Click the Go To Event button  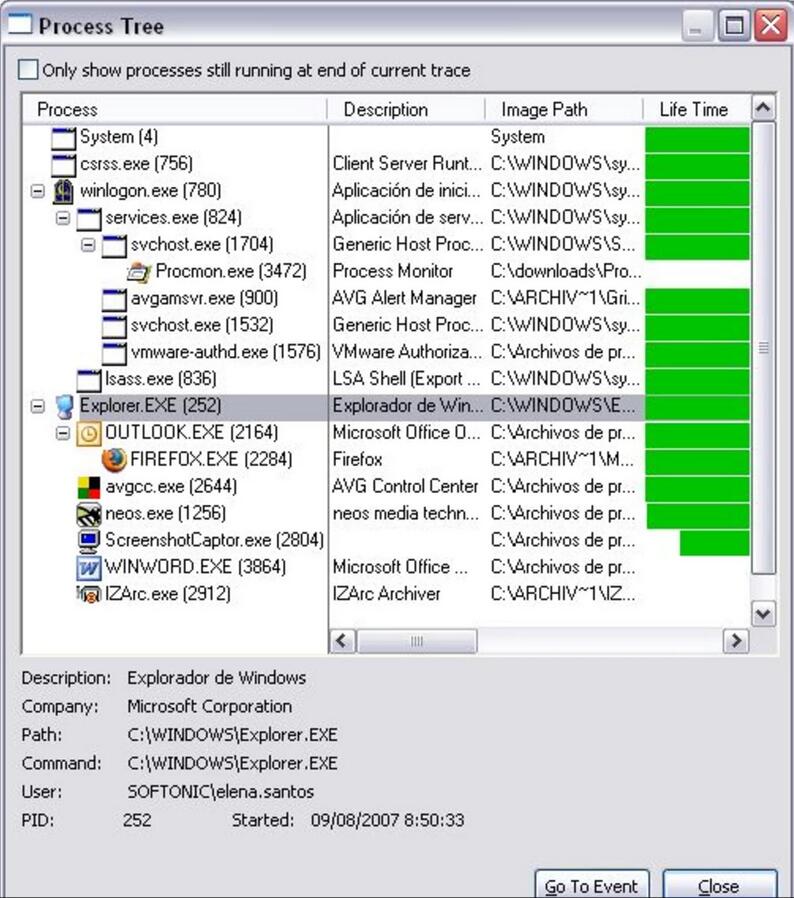pyautogui.click(x=592, y=886)
